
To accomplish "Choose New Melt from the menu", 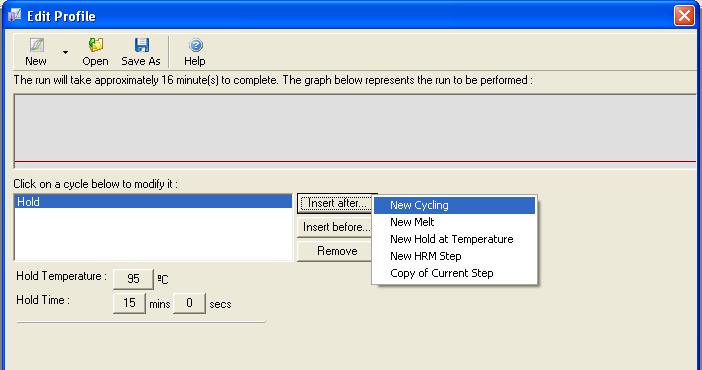I will pyautogui.click(x=454, y=222).
